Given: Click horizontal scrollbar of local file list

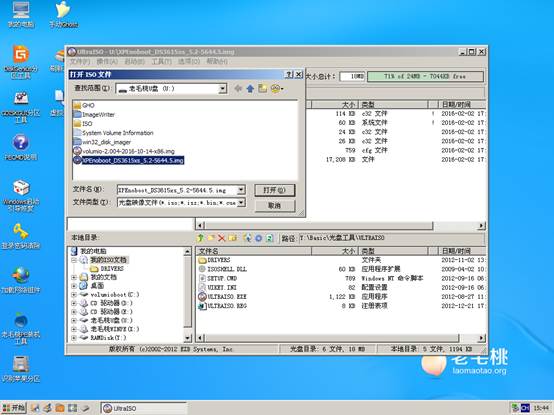Looking at the screenshot, I should [332, 338].
